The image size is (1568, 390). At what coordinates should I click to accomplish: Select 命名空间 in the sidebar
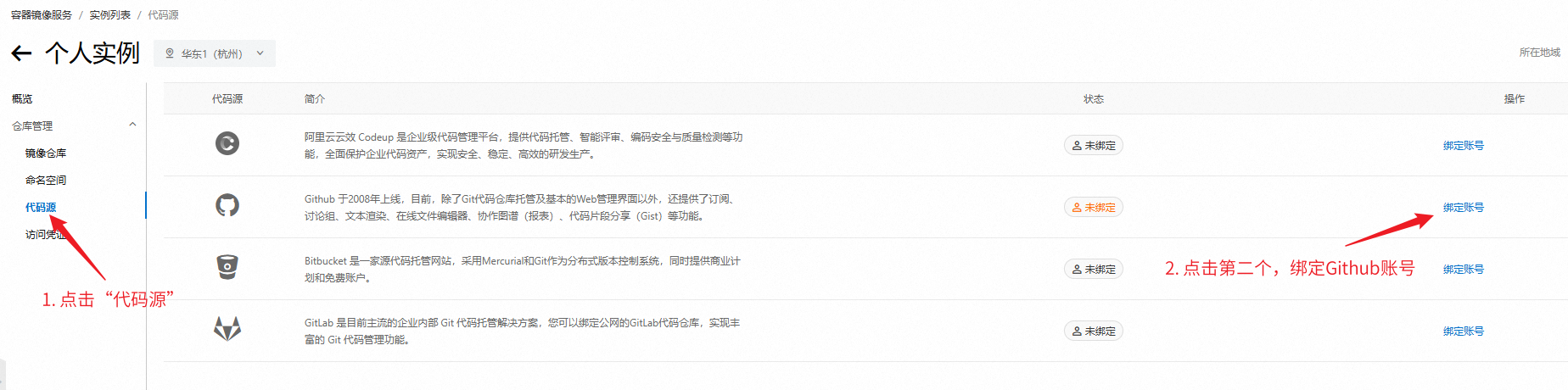(46, 181)
